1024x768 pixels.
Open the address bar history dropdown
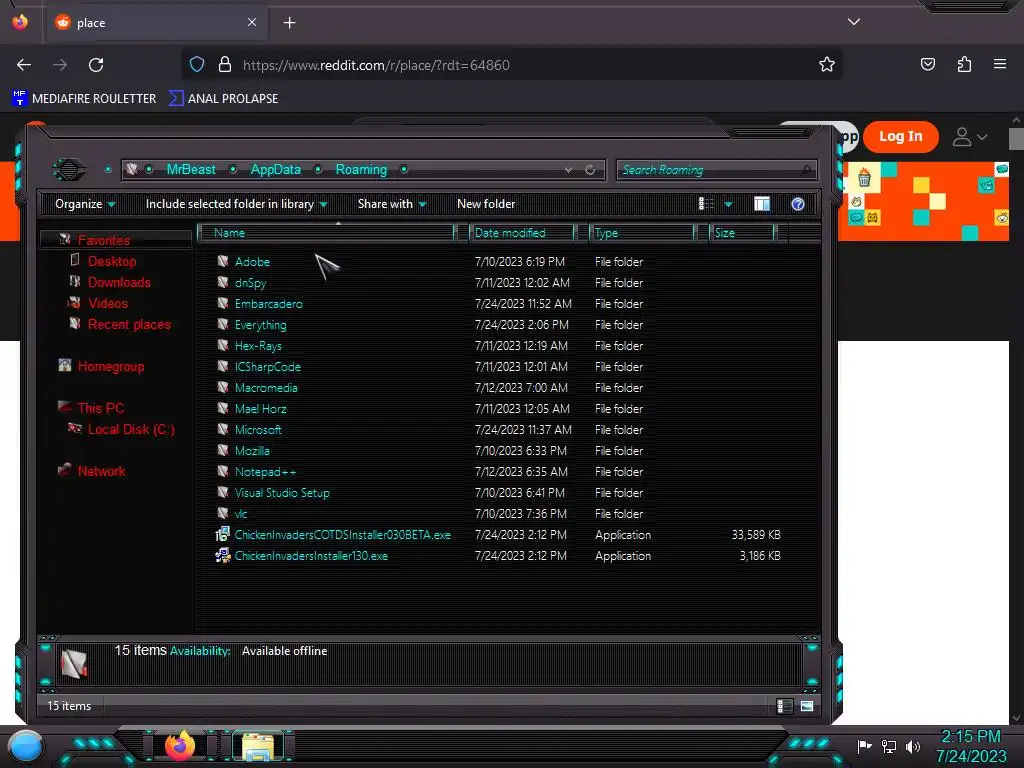coord(568,170)
